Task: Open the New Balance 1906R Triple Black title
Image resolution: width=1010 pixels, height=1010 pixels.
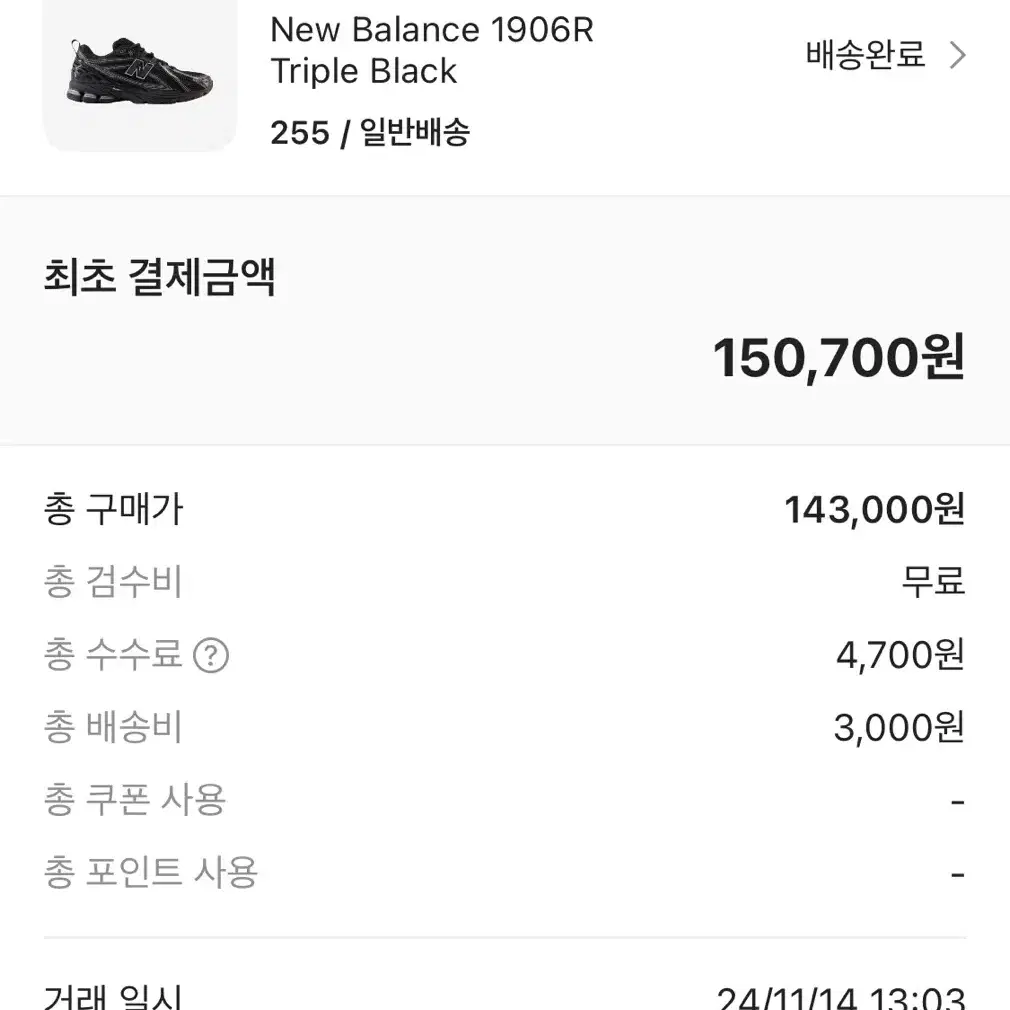Action: click(x=432, y=50)
